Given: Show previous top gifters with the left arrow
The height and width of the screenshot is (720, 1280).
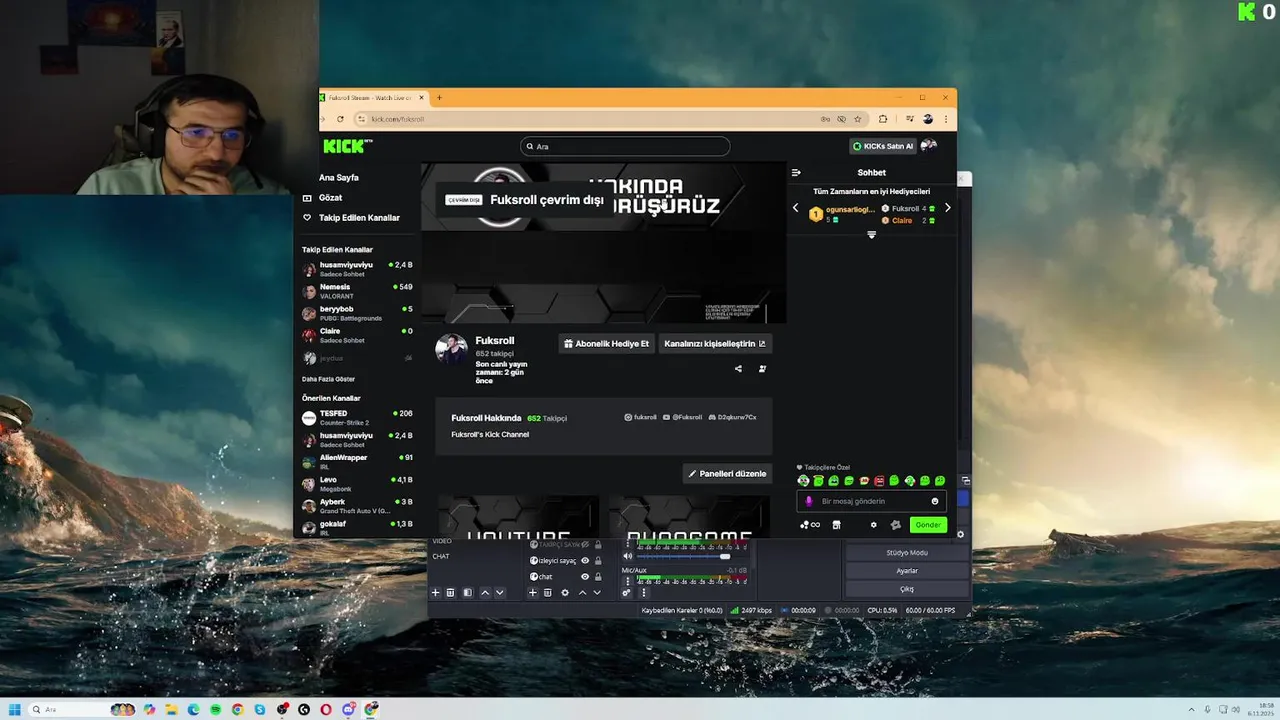Looking at the screenshot, I should click(x=796, y=208).
